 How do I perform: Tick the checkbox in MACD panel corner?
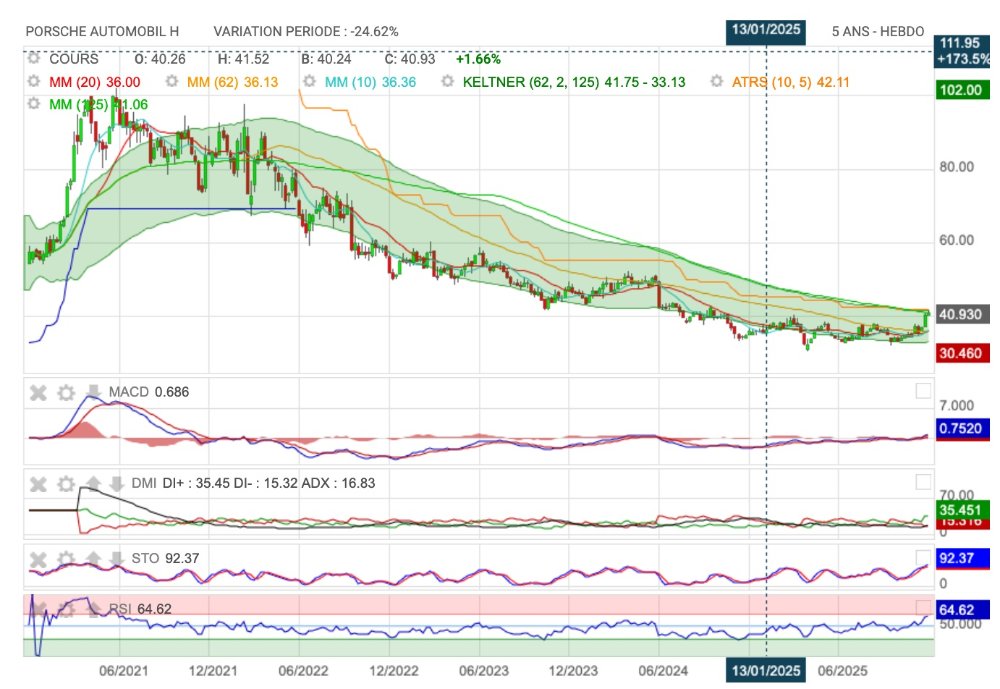tap(923, 391)
